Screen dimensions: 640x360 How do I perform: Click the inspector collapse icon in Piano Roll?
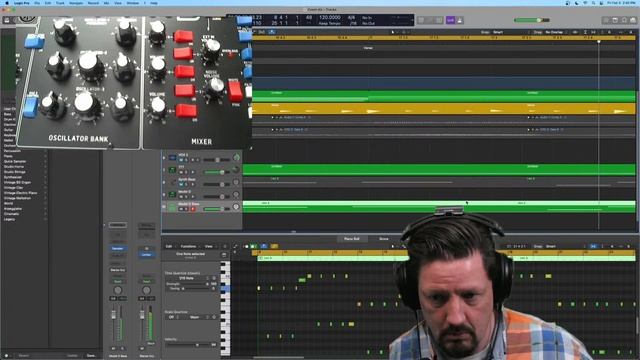[224, 255]
